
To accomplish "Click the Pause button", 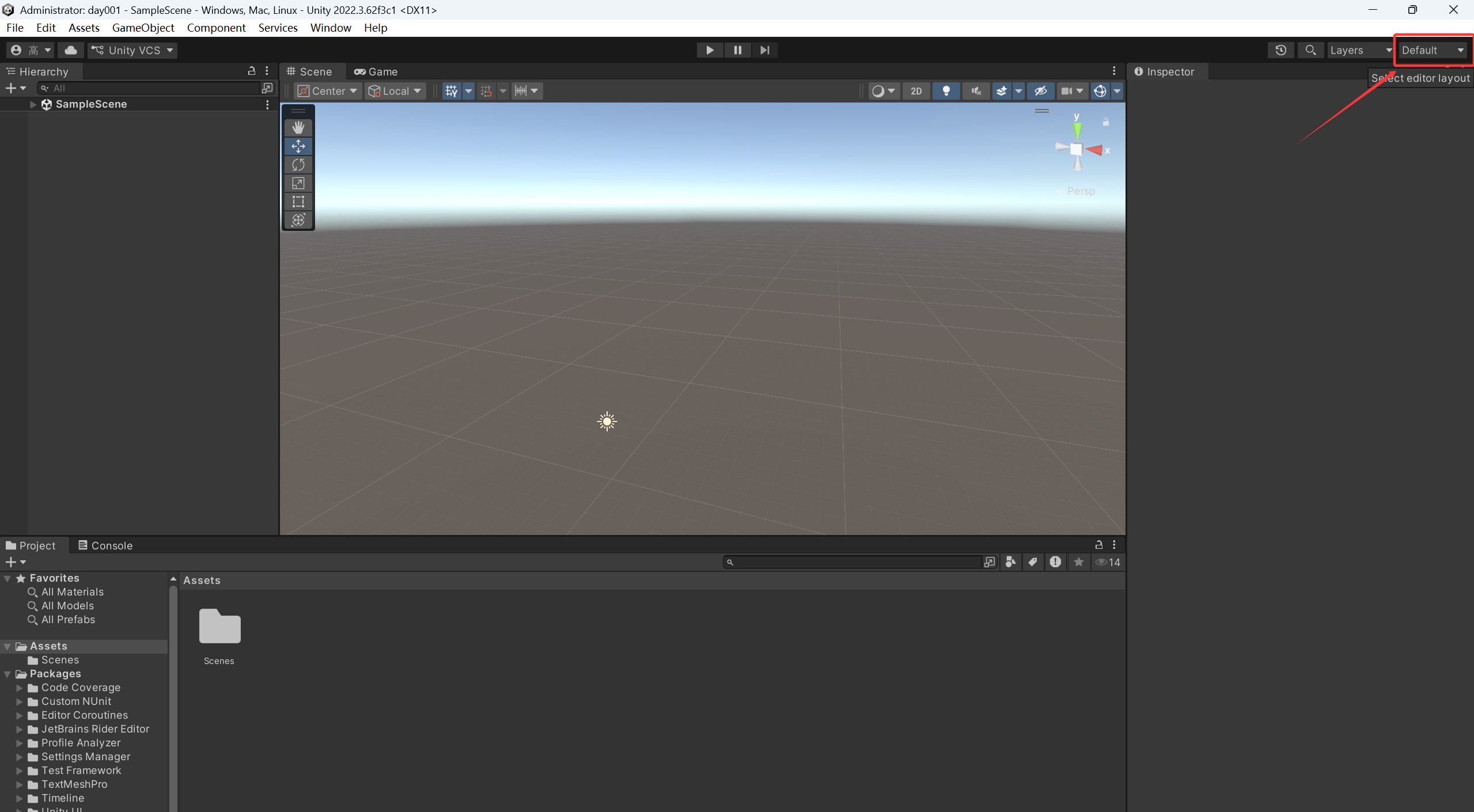I will coord(737,50).
